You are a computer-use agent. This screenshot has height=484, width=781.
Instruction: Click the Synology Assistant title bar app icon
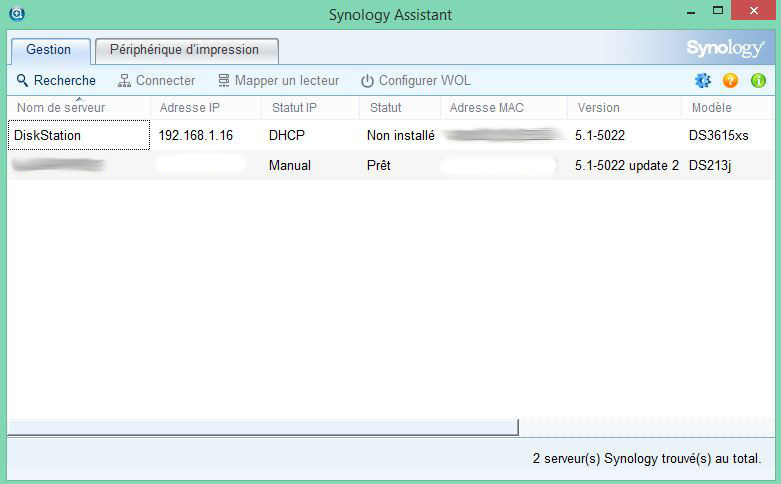pyautogui.click(x=17, y=13)
